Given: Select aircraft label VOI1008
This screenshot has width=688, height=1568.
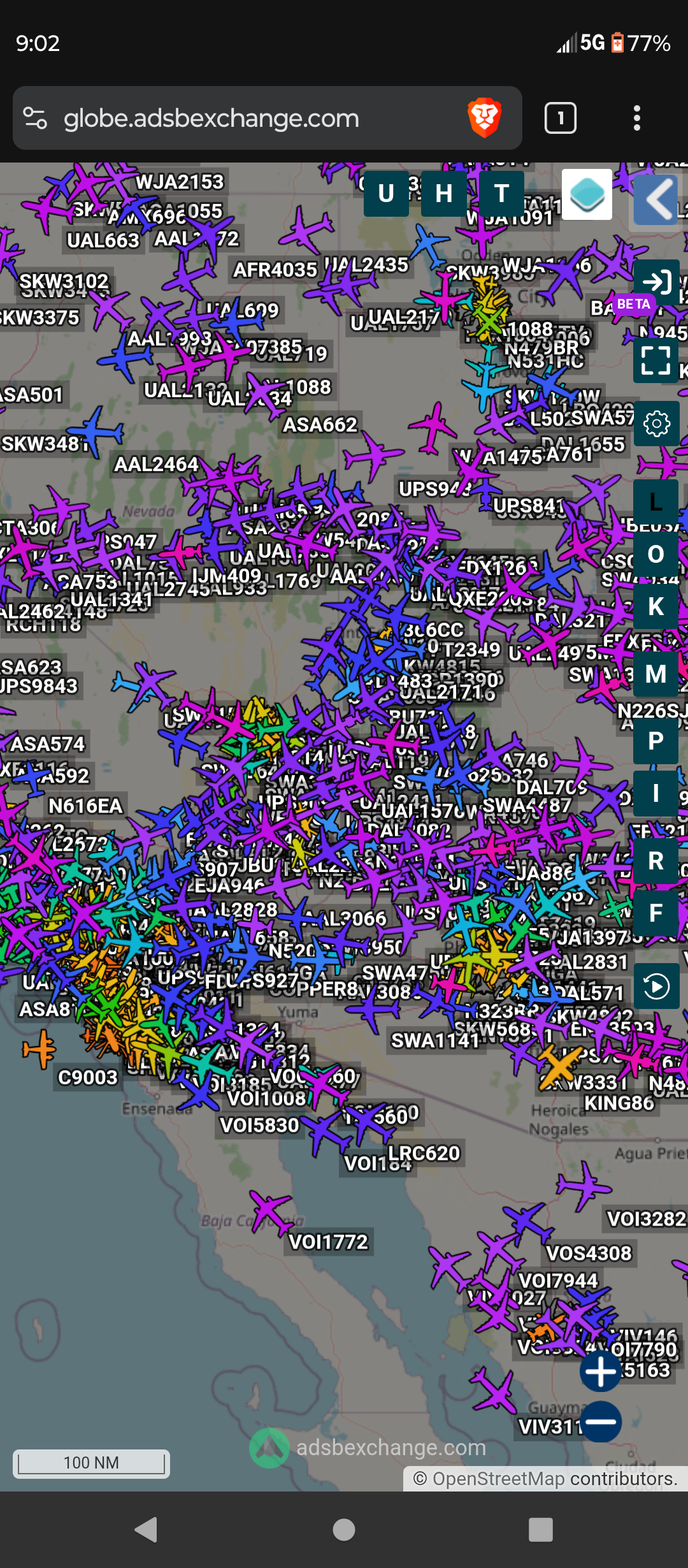Looking at the screenshot, I should tap(267, 1098).
